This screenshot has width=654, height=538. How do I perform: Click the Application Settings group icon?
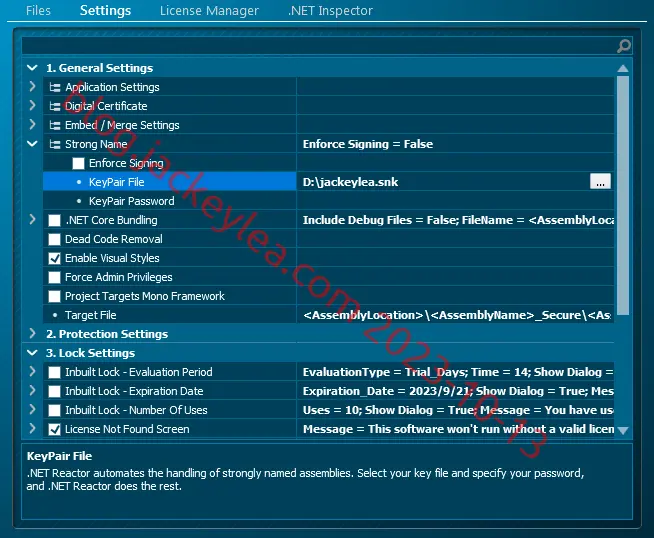tap(55, 87)
